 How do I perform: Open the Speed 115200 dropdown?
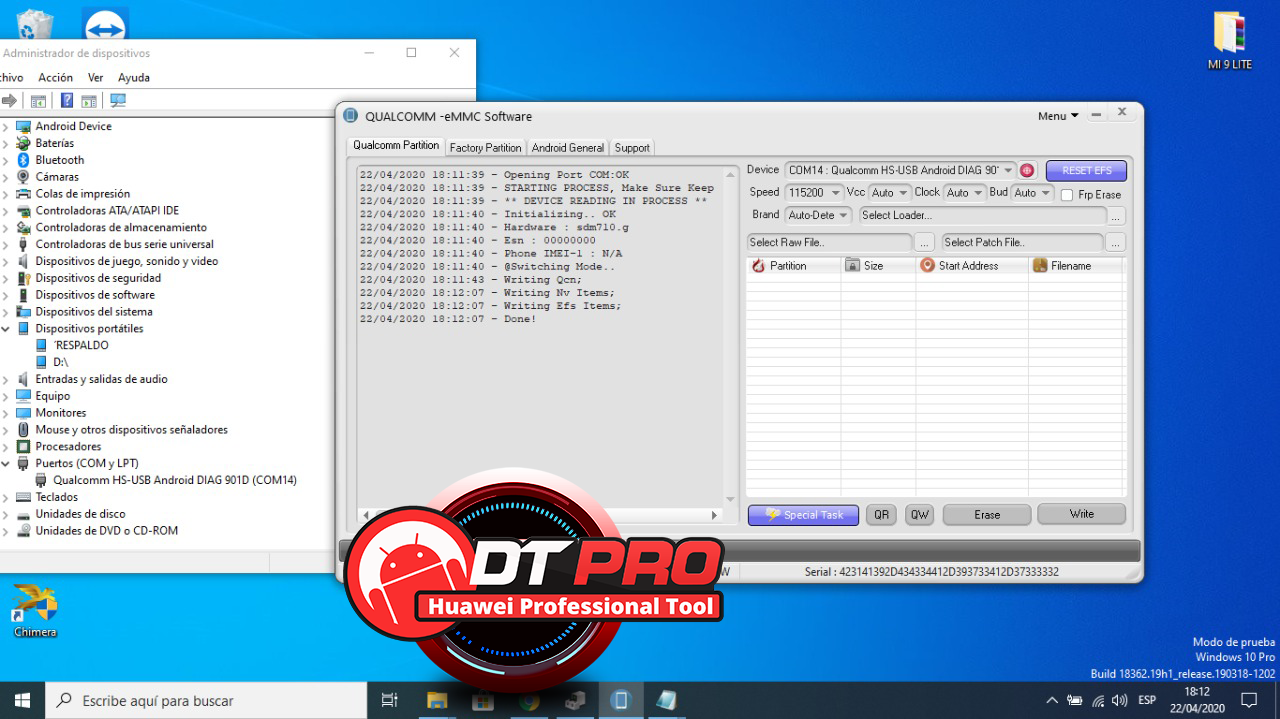tap(836, 193)
